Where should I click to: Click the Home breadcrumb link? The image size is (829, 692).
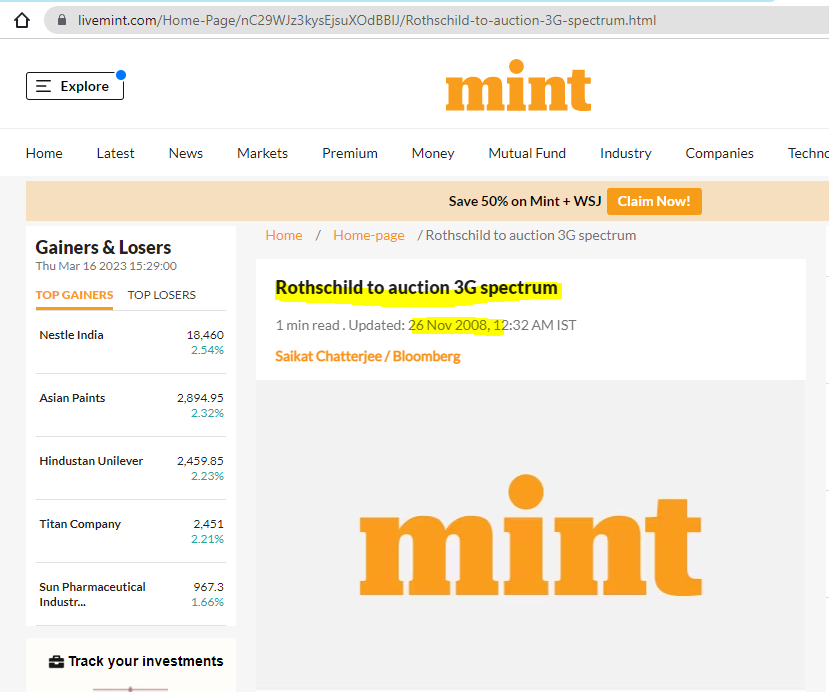click(x=284, y=235)
